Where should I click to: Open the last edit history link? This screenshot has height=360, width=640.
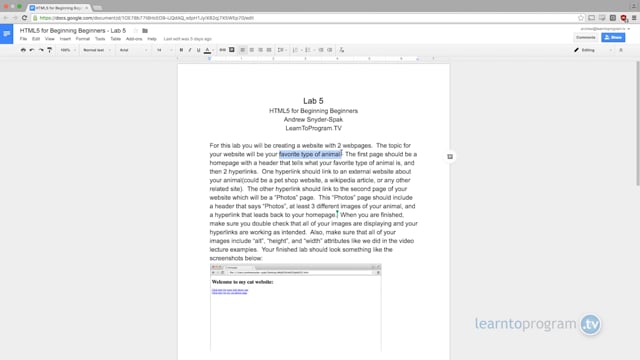coord(187,39)
